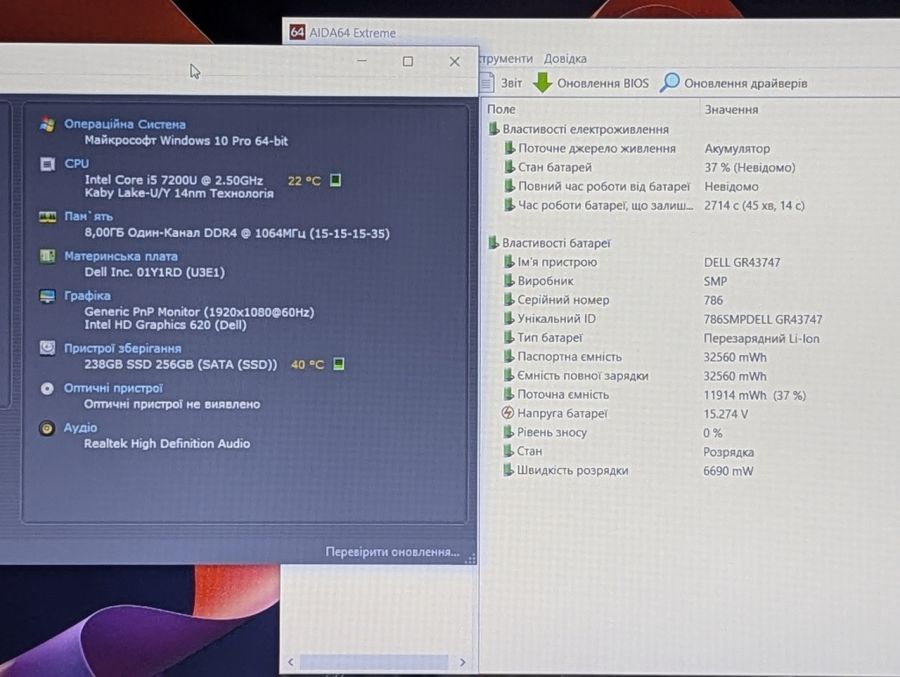Click the icon beside Виробник
Viewport: 900px width, 677px height.
(509, 281)
